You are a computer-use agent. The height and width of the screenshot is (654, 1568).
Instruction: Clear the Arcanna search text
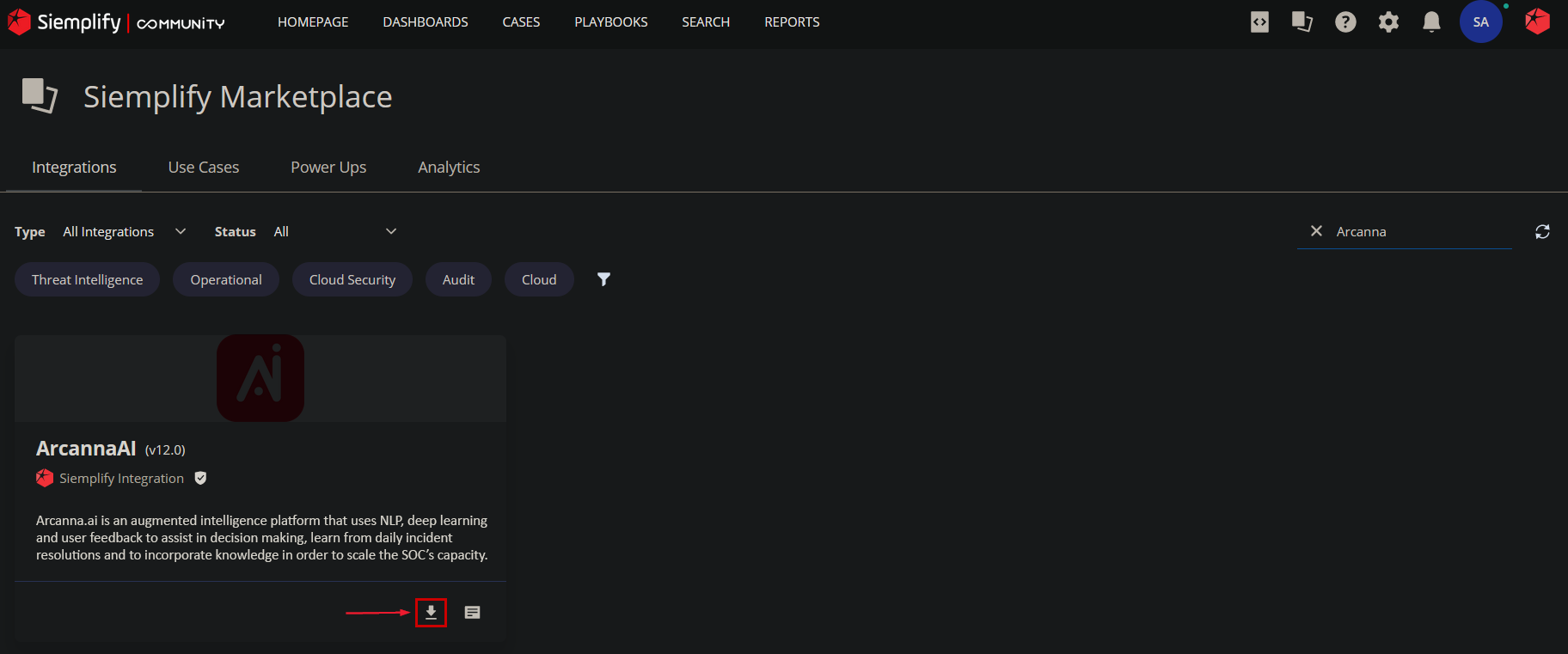(x=1316, y=231)
